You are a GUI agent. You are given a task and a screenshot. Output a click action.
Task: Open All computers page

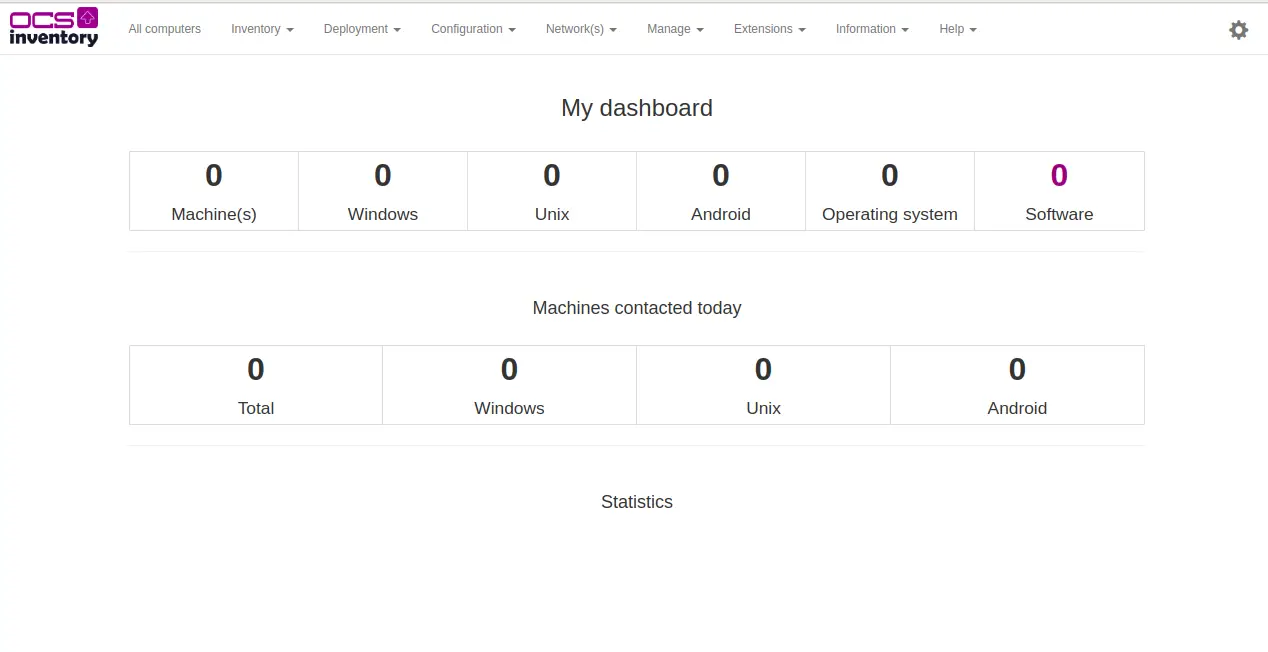click(x=165, y=29)
